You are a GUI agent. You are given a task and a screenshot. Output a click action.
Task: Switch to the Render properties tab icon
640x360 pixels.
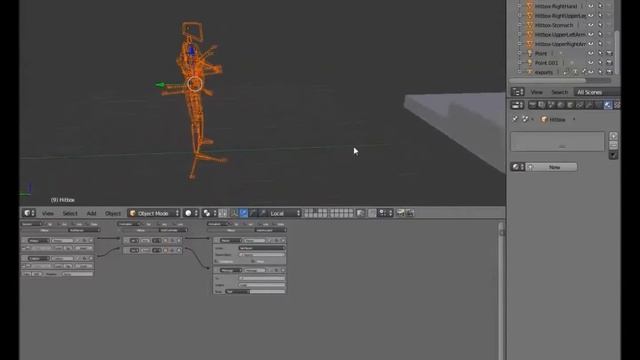[x=532, y=105]
